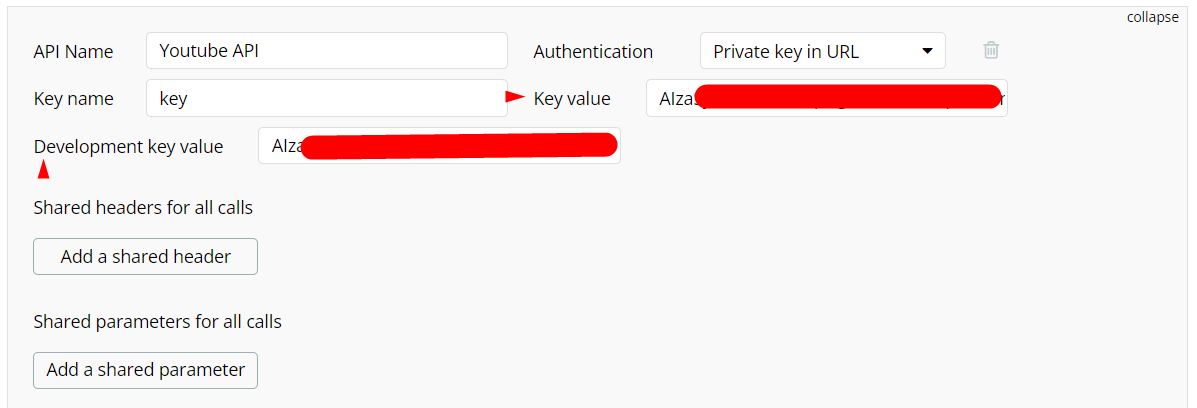
Task: Click the trash delete icon
Action: (990, 51)
